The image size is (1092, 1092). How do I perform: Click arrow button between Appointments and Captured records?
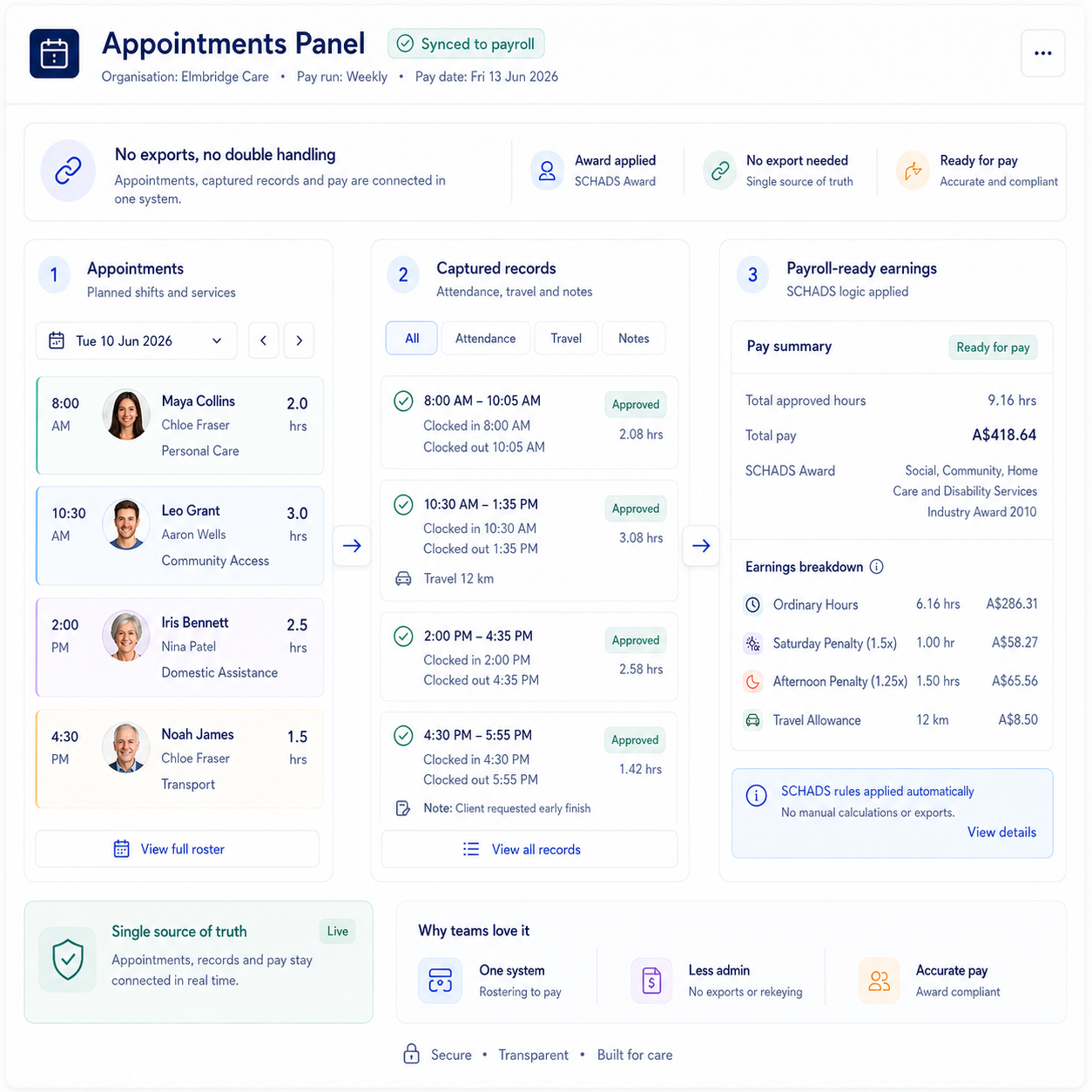pos(352,546)
